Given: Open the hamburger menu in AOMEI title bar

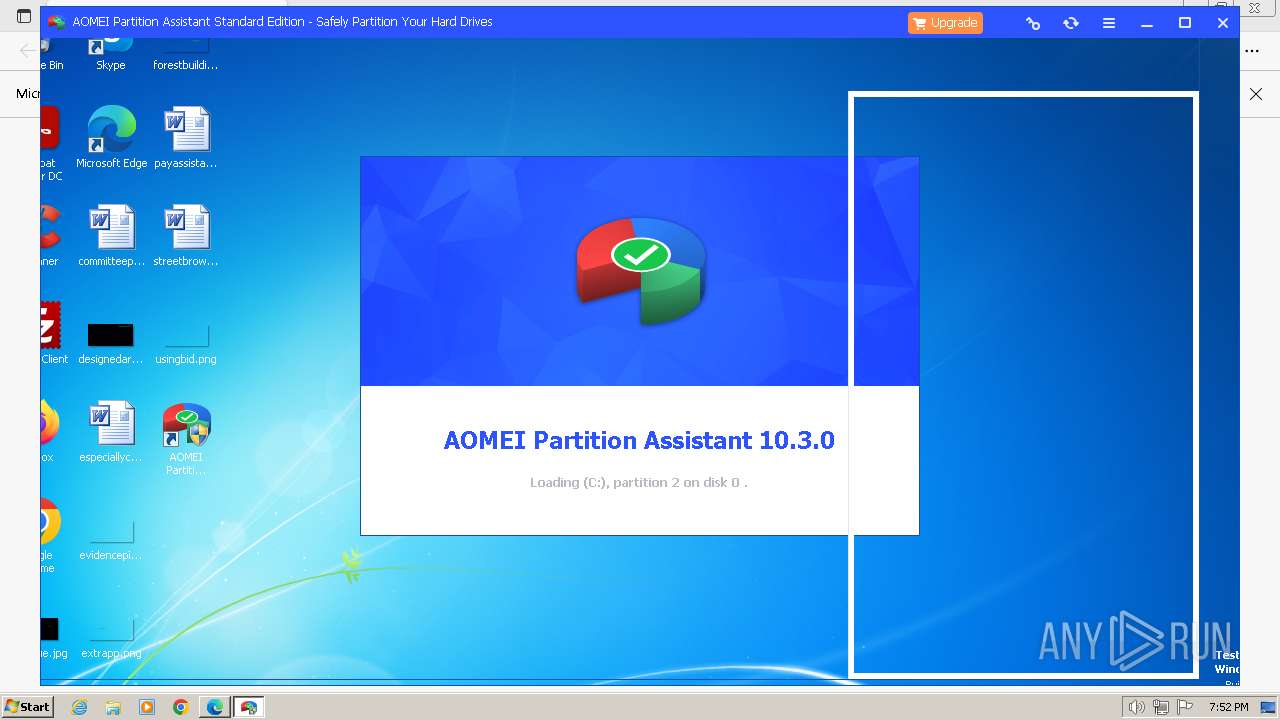Looking at the screenshot, I should [x=1109, y=23].
